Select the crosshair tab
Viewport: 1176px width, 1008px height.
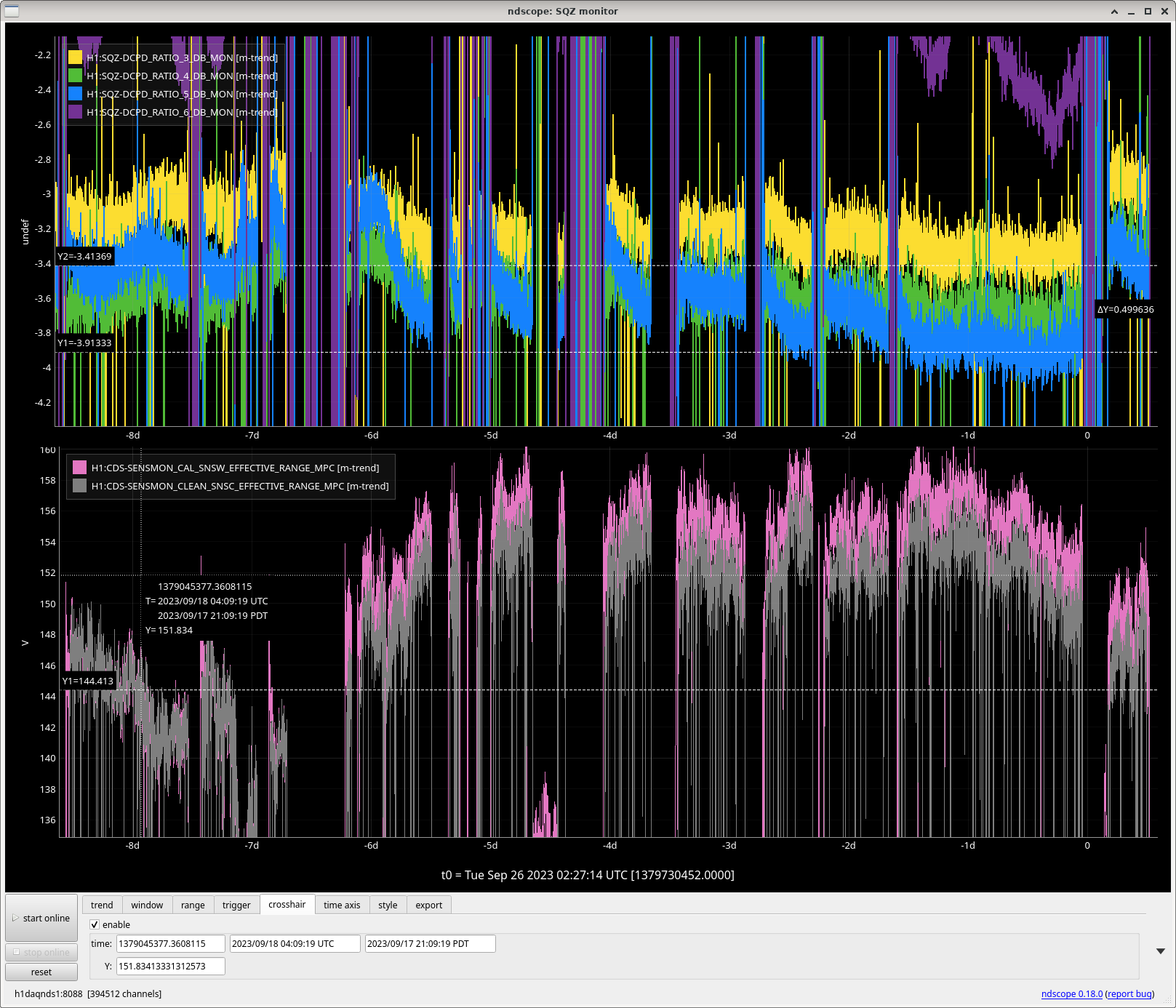287,904
